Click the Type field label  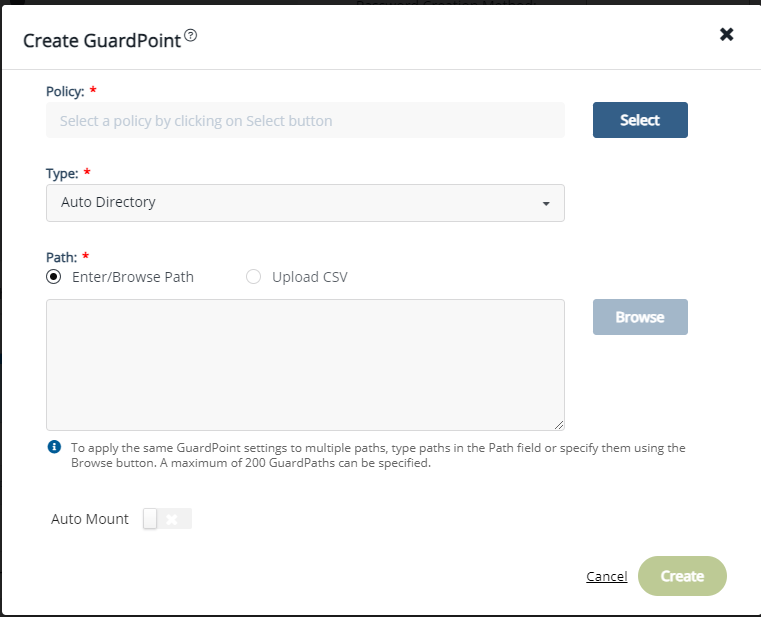pyautogui.click(x=62, y=173)
